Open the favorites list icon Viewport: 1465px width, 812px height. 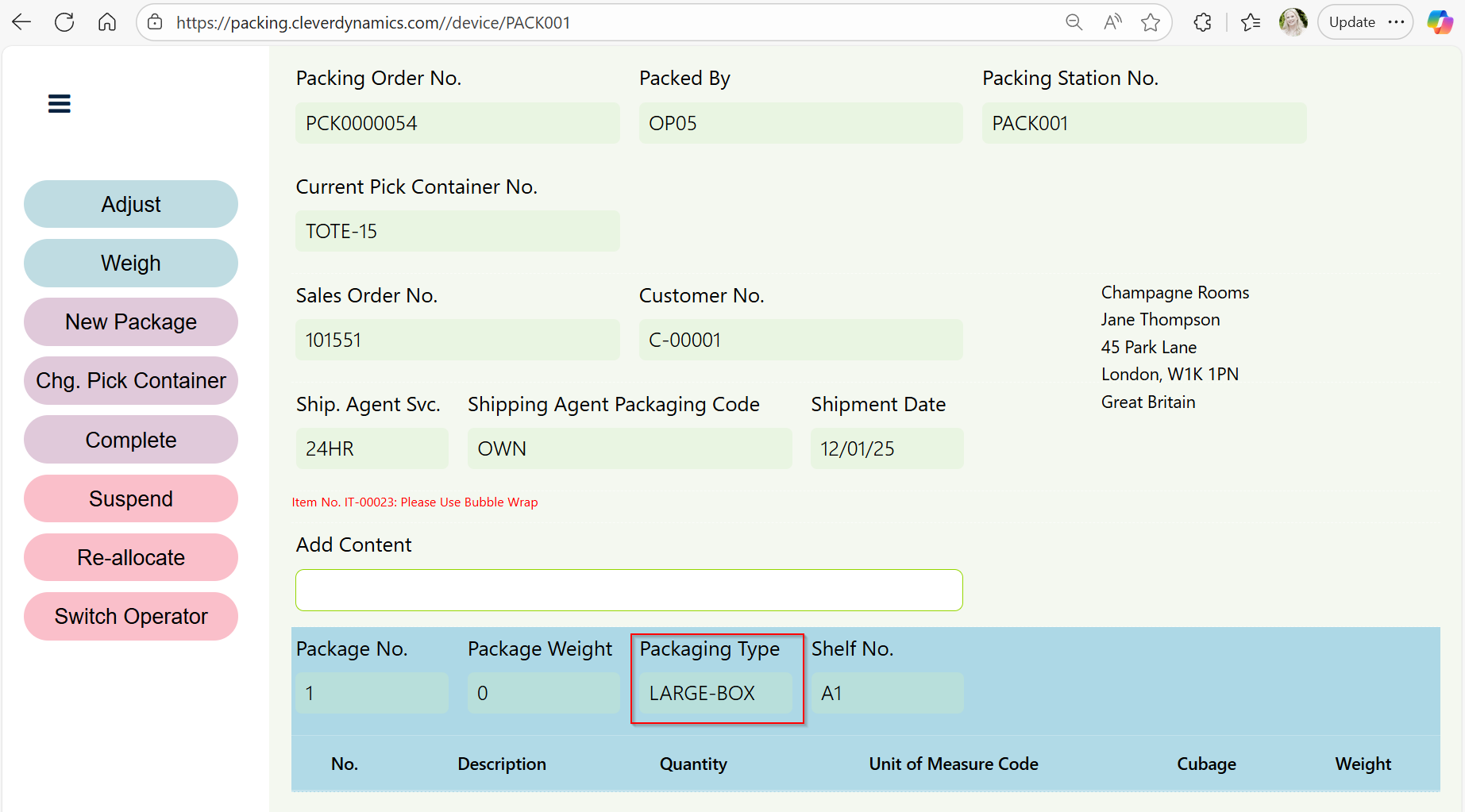[x=1251, y=22]
